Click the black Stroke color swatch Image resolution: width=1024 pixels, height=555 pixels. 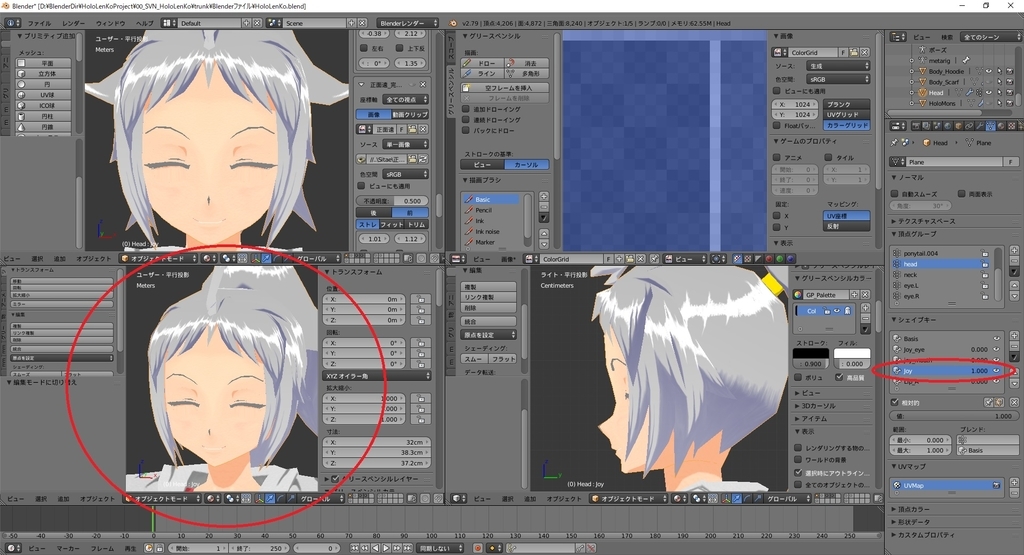pos(810,353)
